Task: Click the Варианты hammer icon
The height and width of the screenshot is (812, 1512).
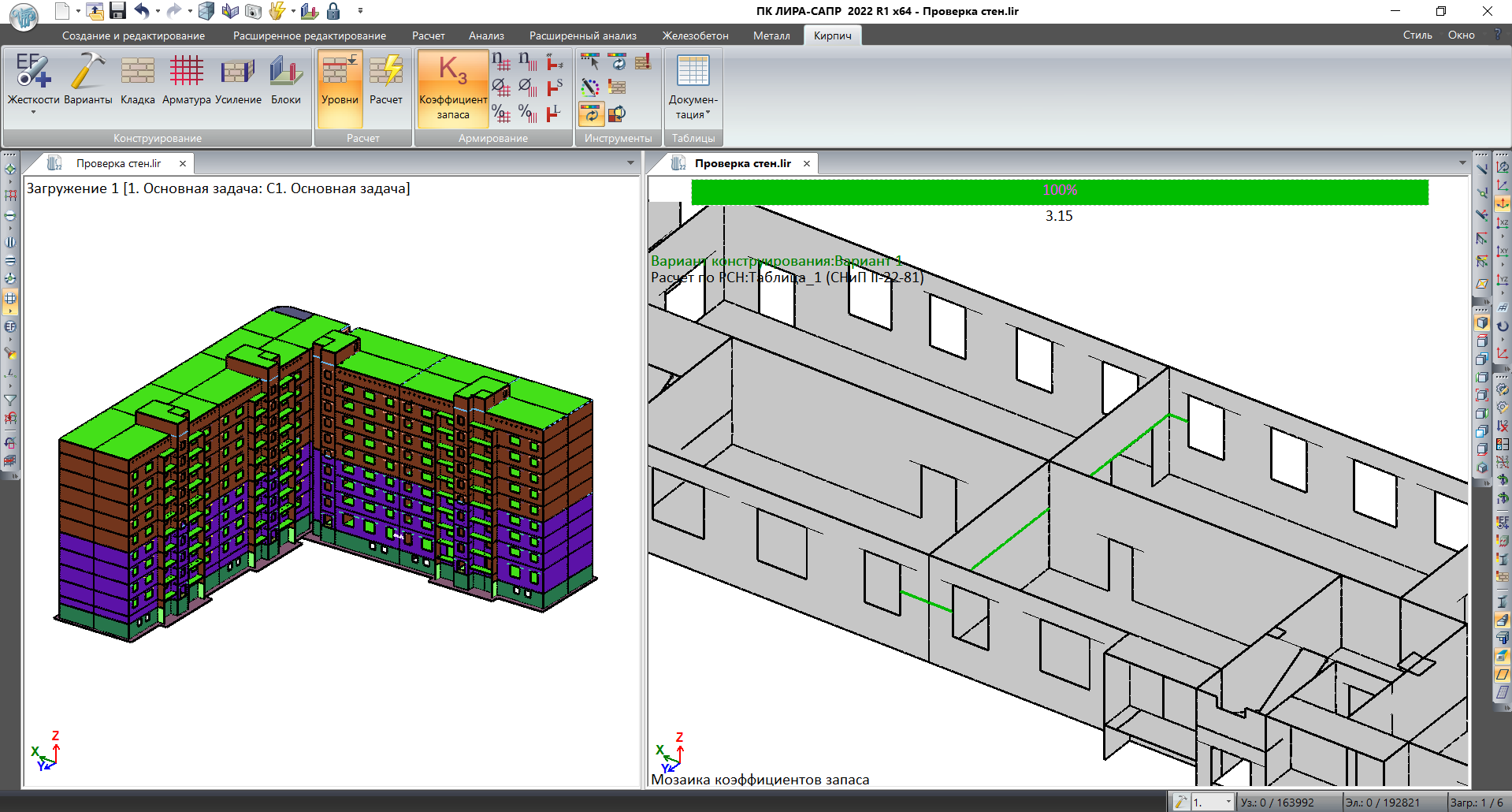Action: pos(87,79)
